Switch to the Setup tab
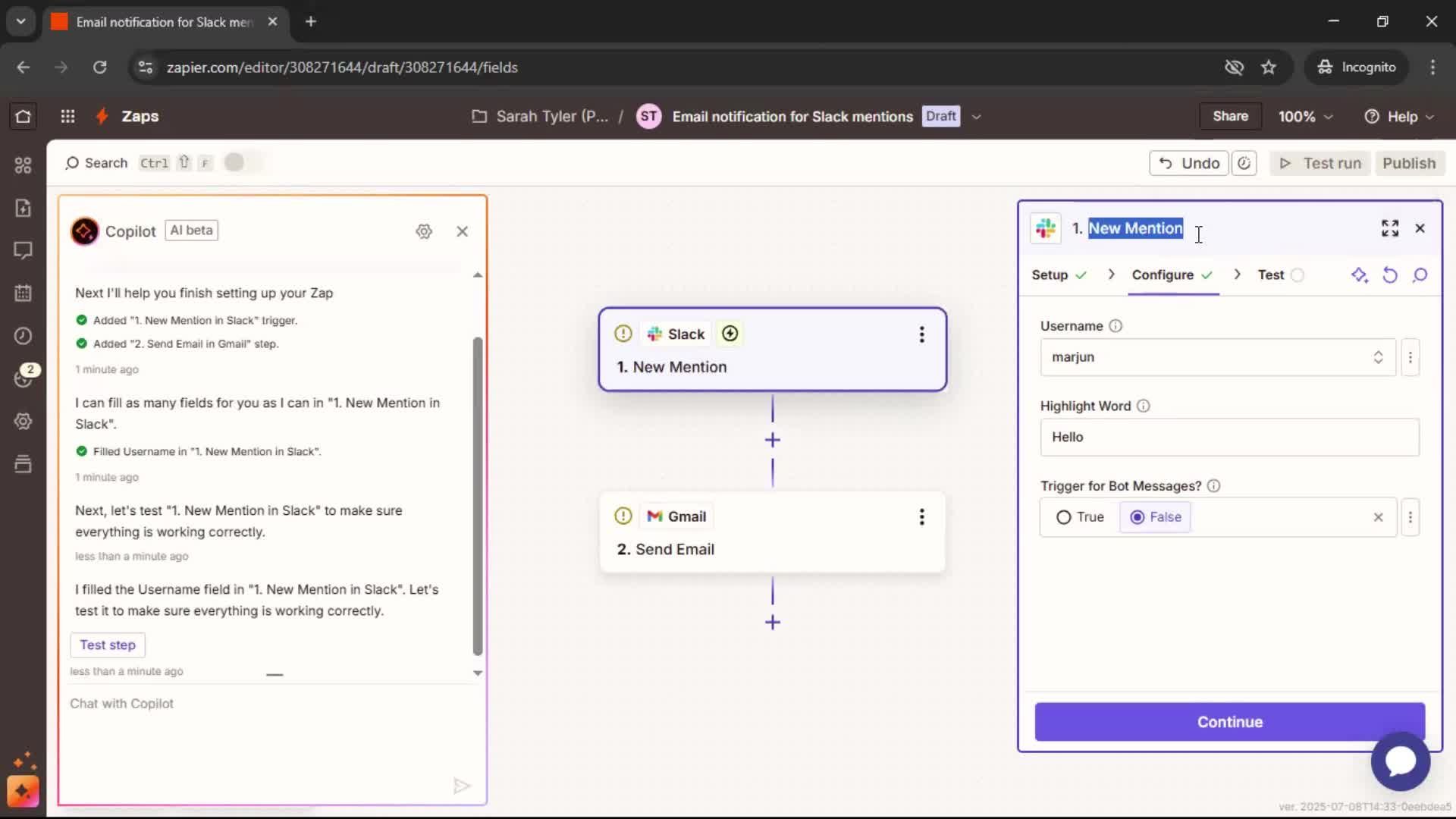 coord(1059,275)
